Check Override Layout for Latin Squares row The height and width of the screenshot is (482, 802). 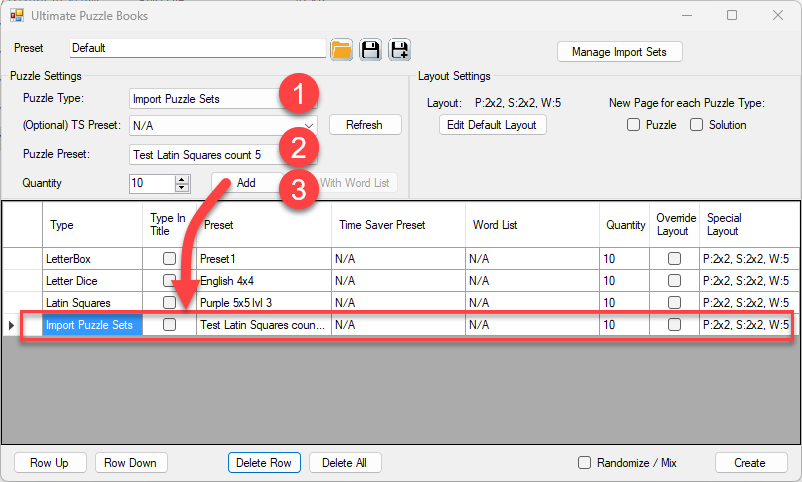coord(674,302)
